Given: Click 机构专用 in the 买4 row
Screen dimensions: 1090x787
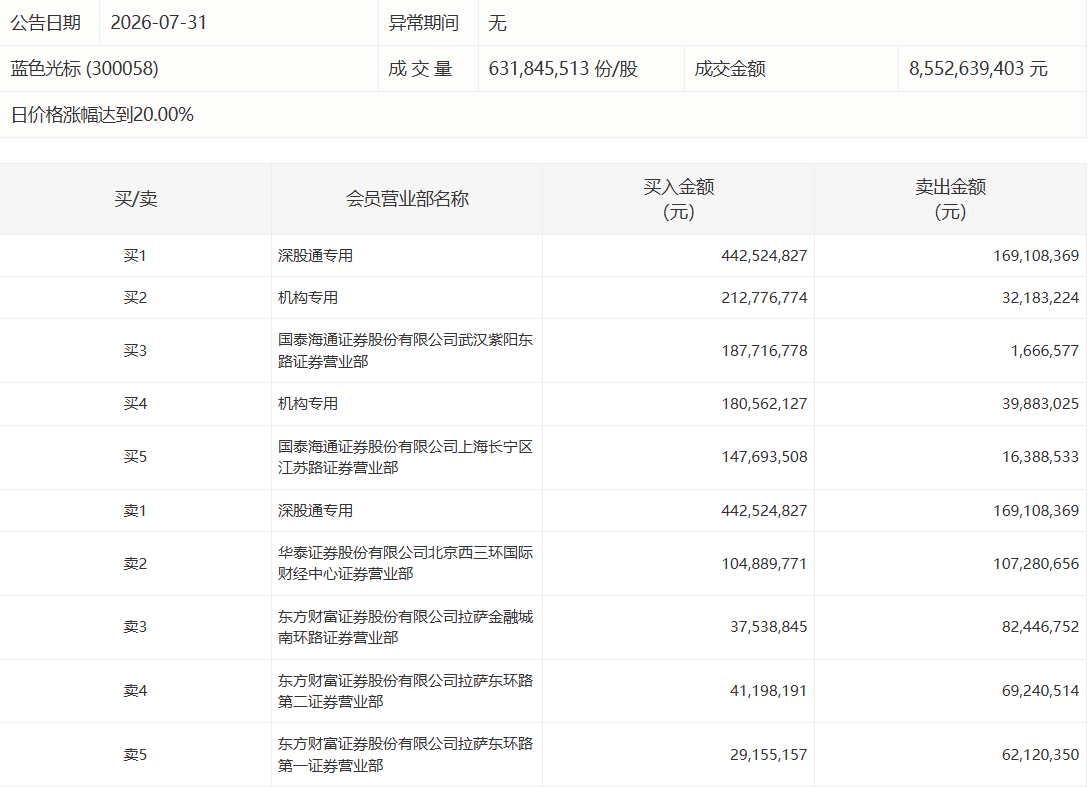Looking at the screenshot, I should click(x=308, y=404).
